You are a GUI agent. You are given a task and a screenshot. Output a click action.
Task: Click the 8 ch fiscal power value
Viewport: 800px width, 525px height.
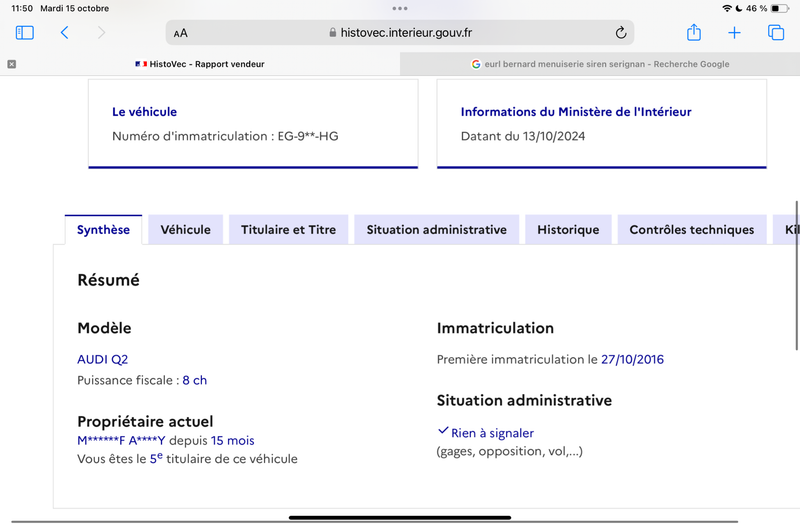194,380
